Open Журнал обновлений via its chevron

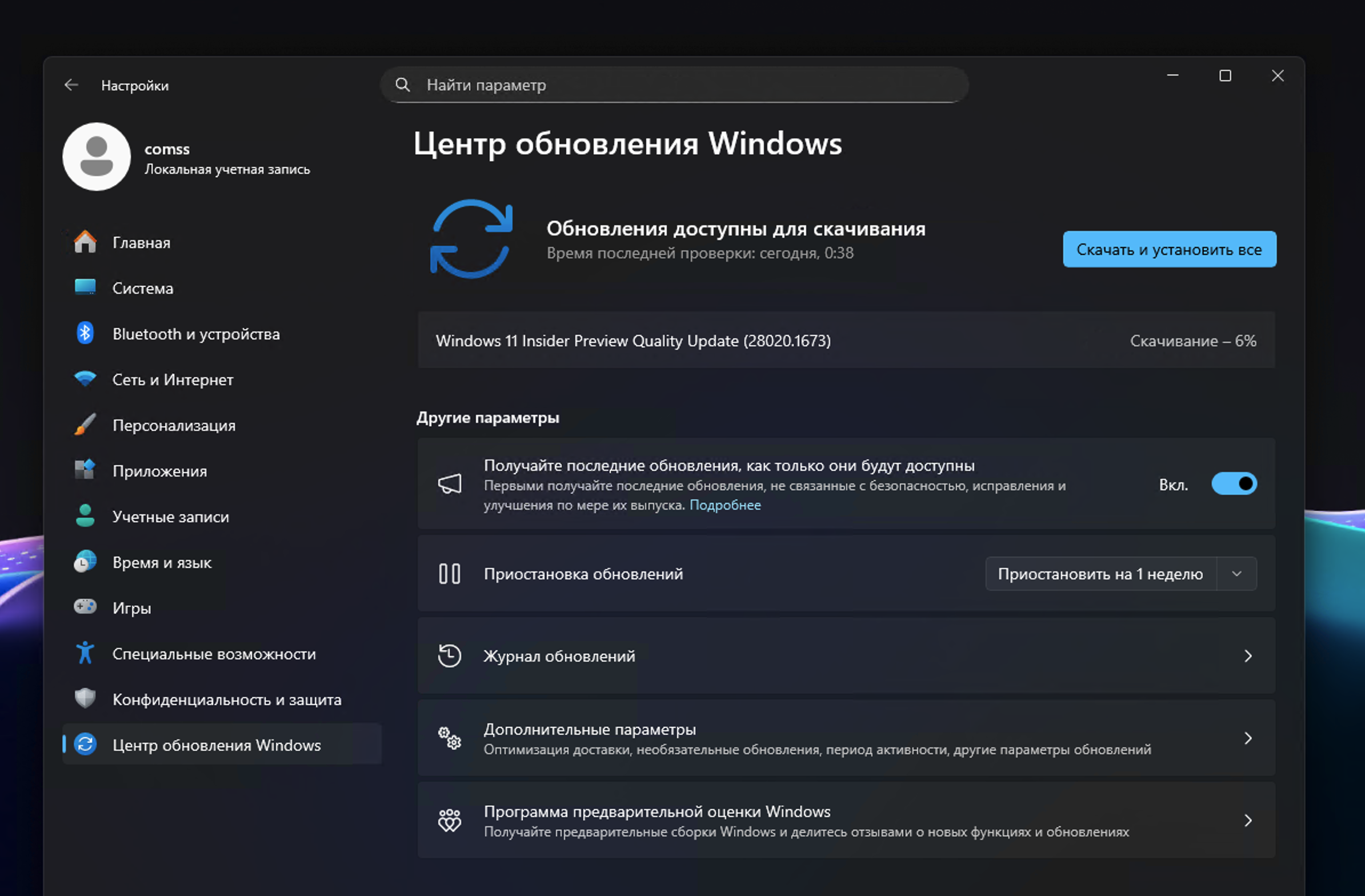tap(1248, 655)
